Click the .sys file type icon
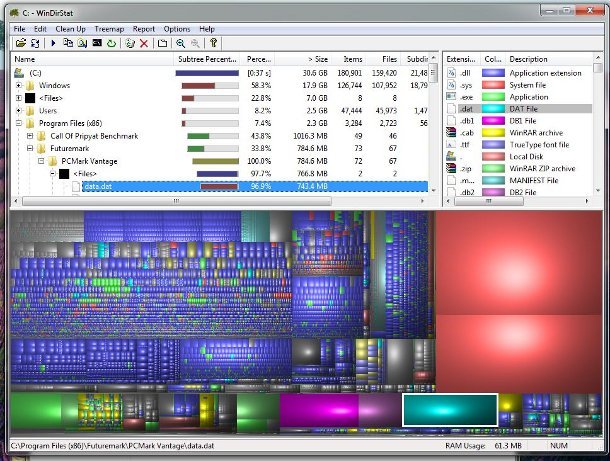610x461 pixels. point(451,85)
